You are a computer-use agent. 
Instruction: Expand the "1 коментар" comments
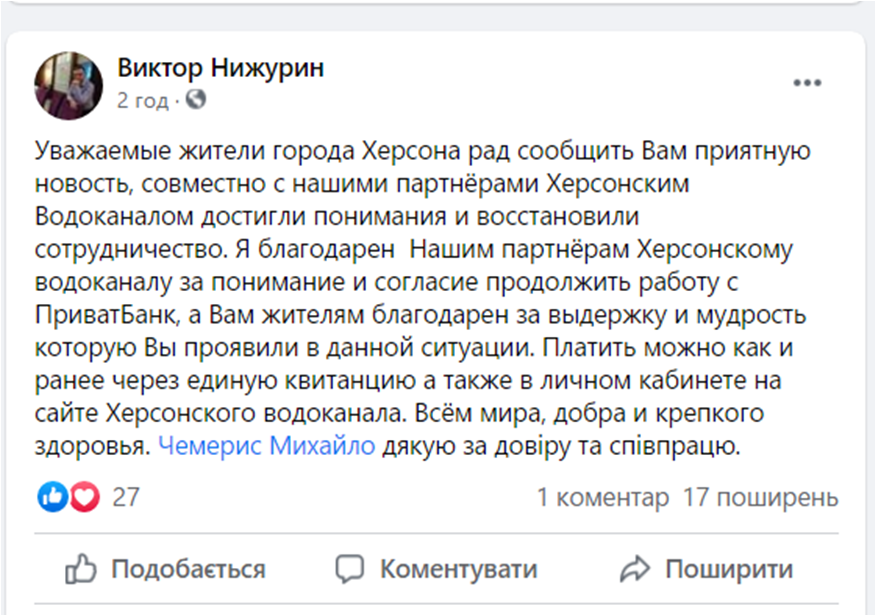602,497
